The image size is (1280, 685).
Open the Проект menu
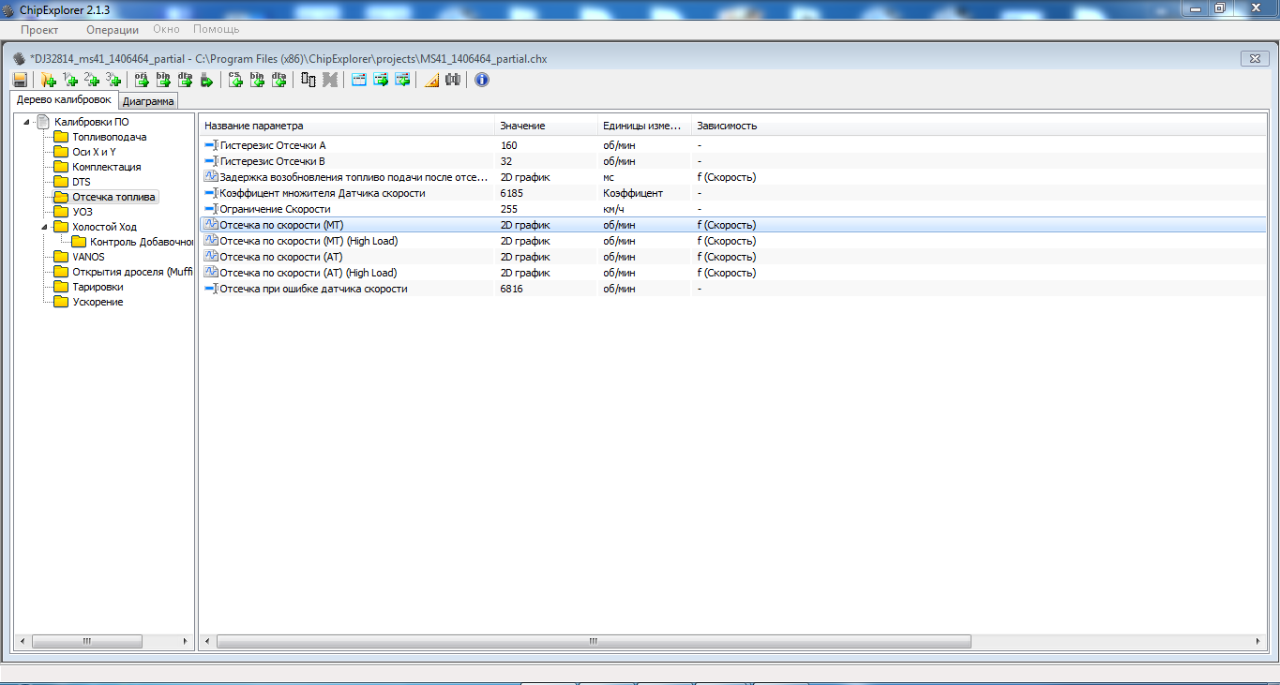click(x=40, y=30)
